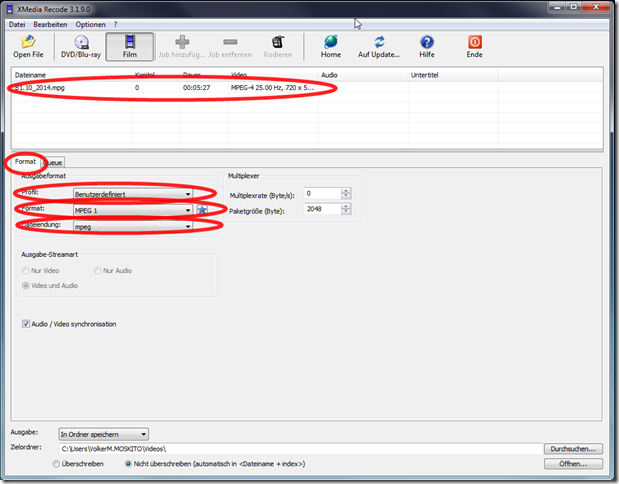Click the Ende exit icon

(x=476, y=46)
